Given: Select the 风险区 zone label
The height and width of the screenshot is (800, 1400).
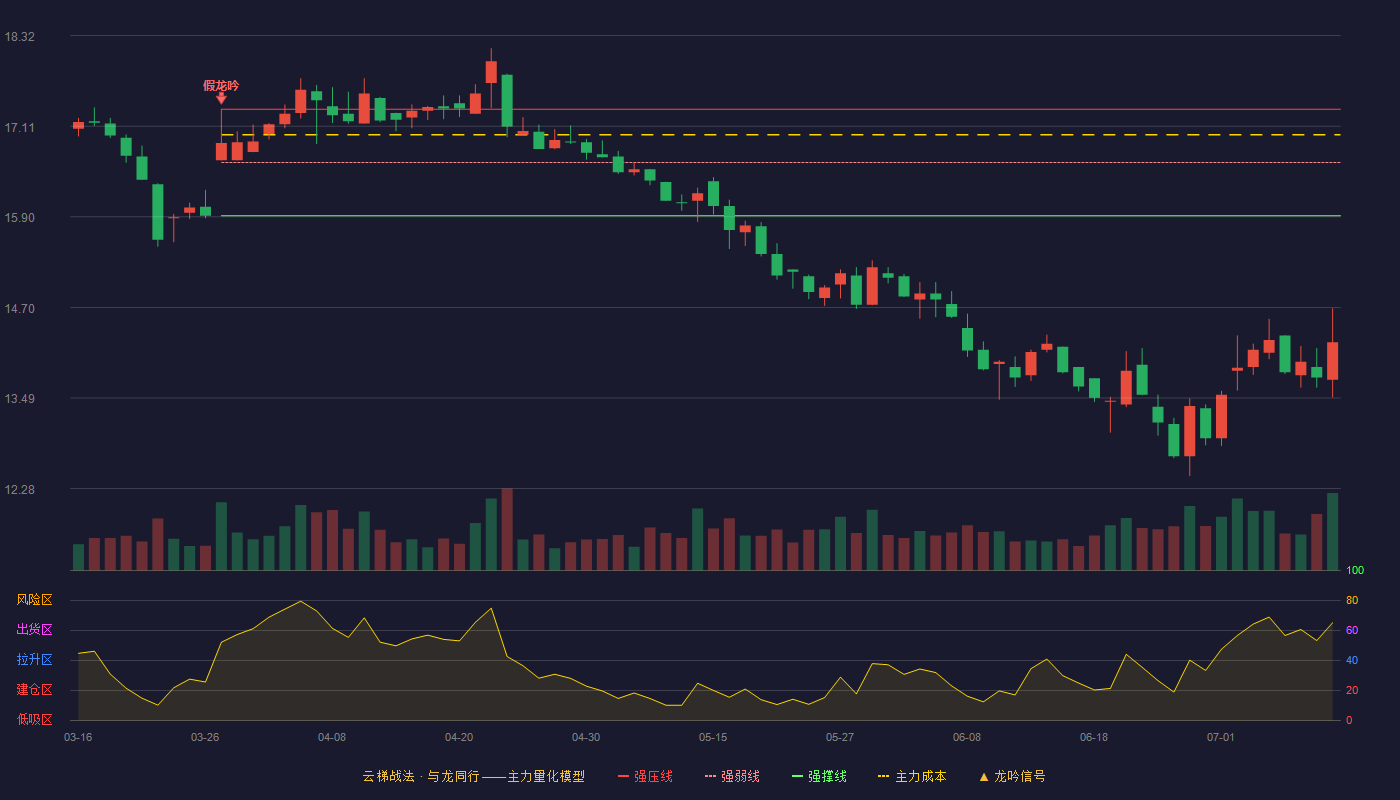Looking at the screenshot, I should coord(34,600).
